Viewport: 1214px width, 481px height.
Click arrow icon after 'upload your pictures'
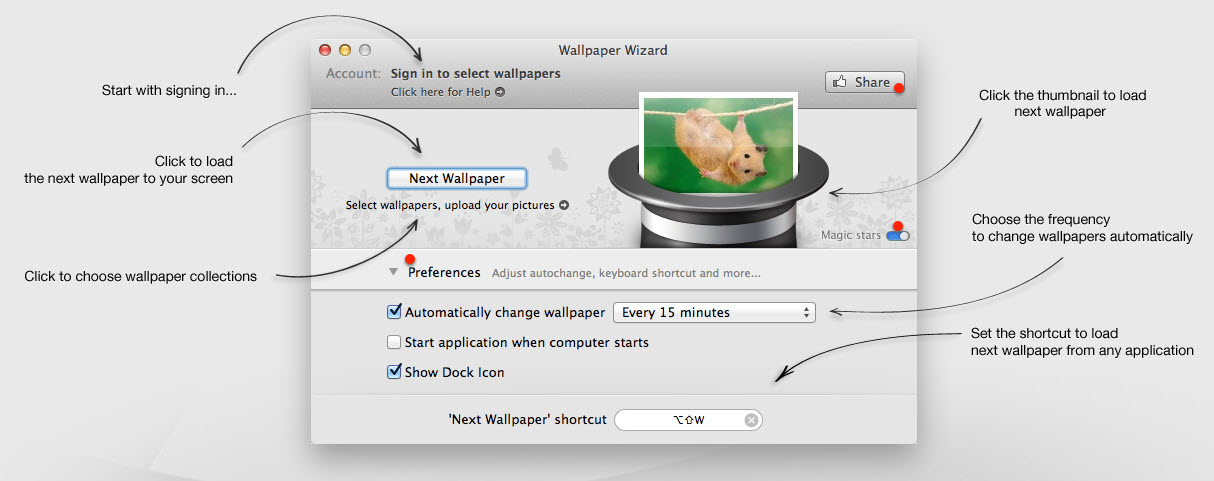(564, 205)
